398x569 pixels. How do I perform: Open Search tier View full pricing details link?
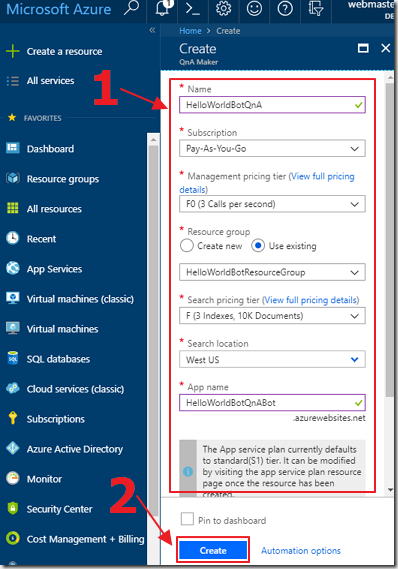(310, 300)
